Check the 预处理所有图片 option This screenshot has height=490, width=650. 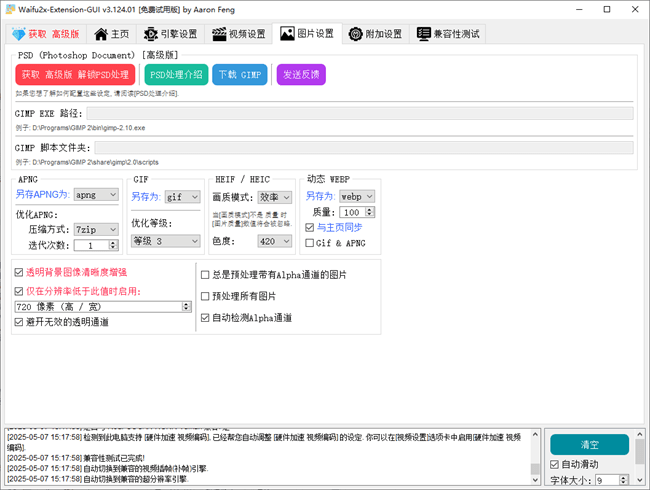point(206,296)
